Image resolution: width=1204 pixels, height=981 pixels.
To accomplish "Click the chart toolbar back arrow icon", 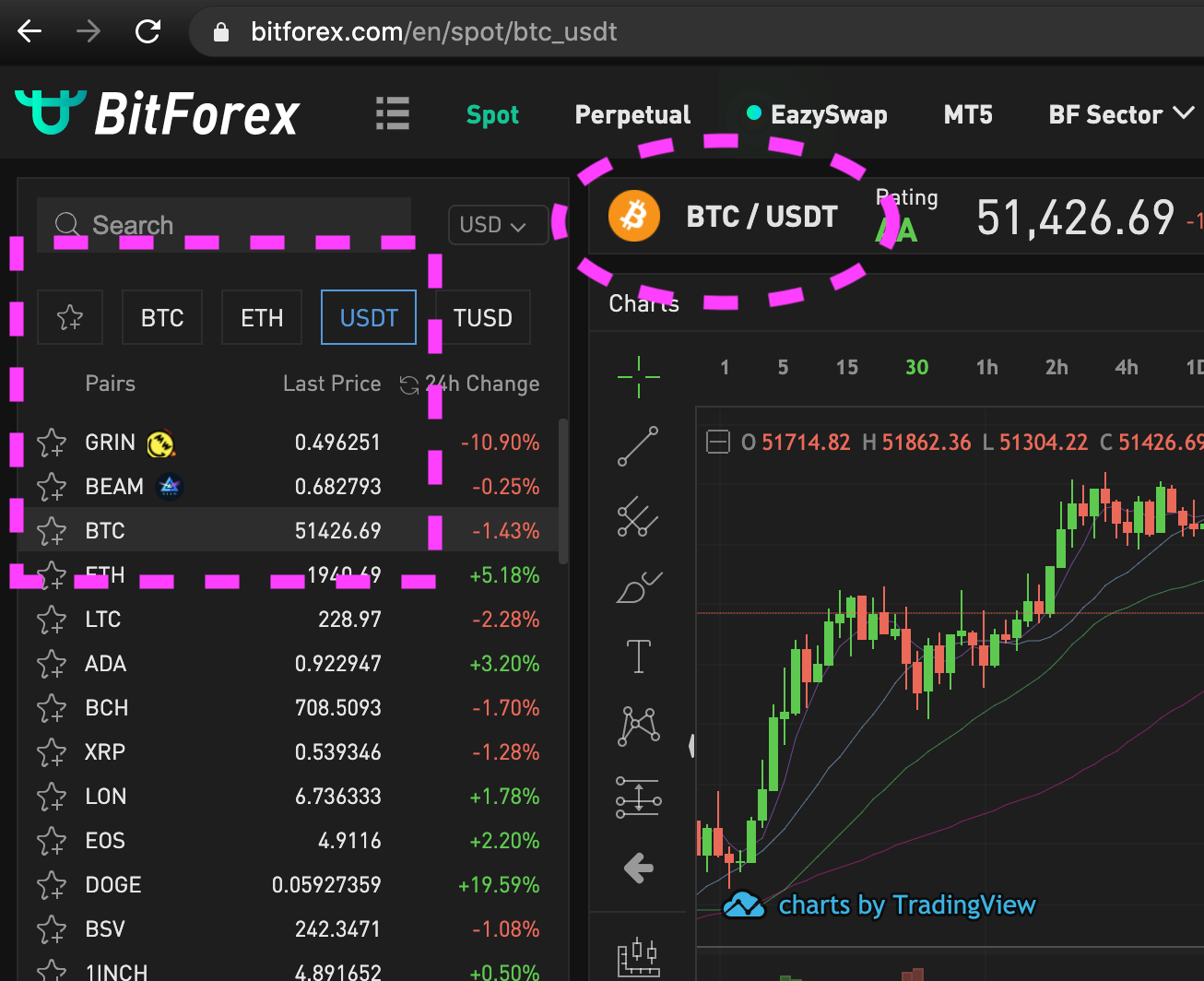I will 638,868.
